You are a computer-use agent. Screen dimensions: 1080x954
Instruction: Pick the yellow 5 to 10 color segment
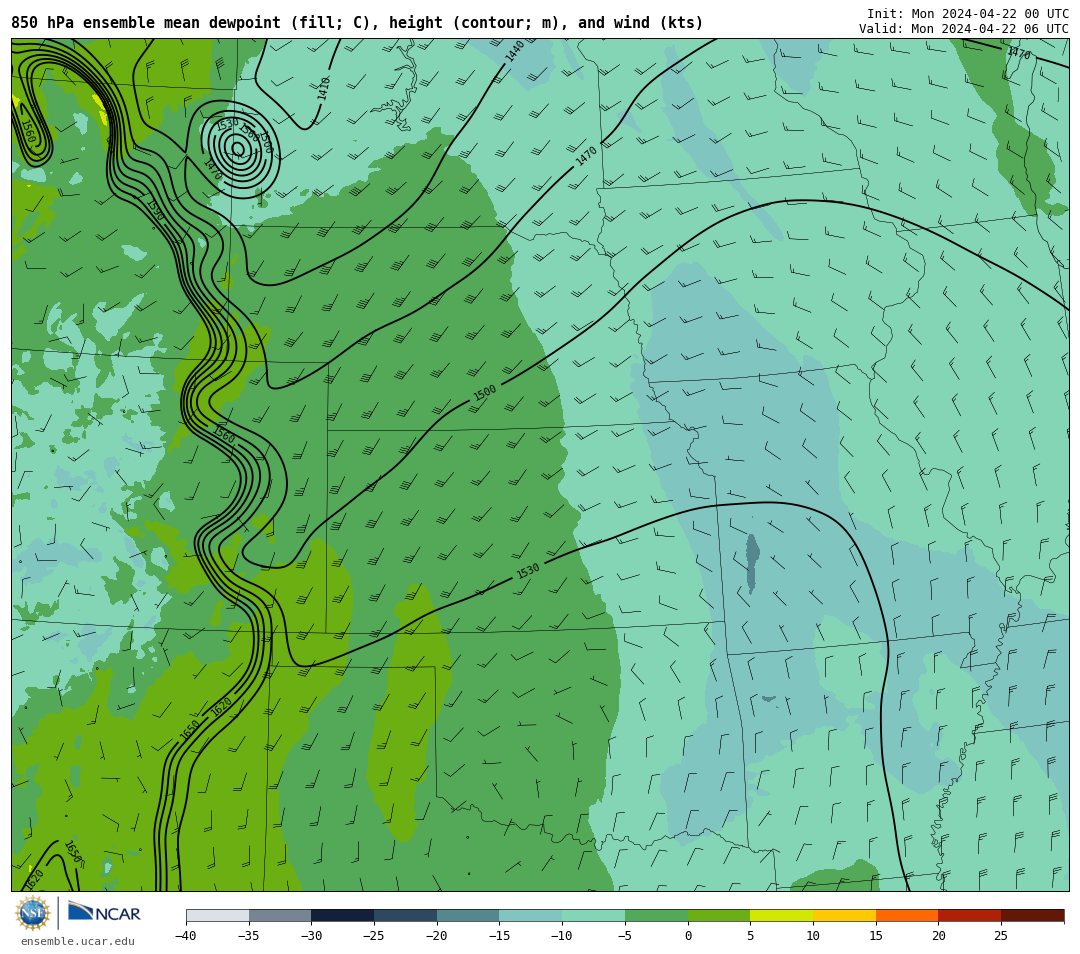[x=782, y=915]
